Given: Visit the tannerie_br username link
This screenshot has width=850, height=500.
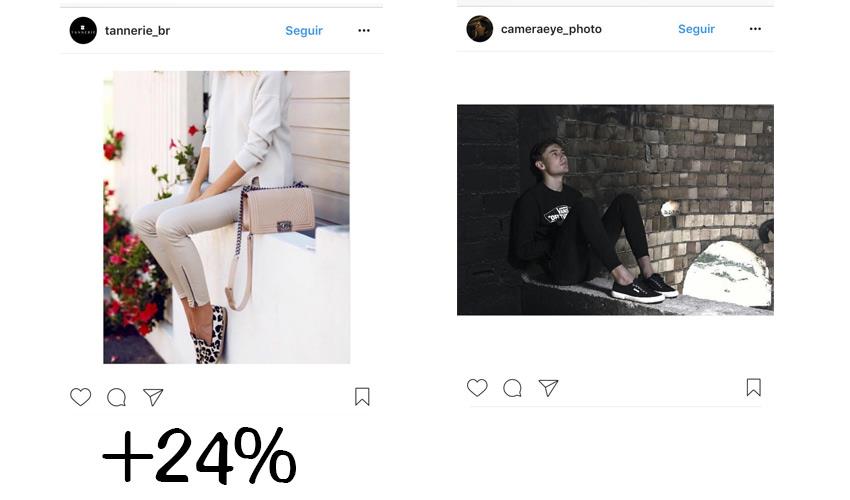Looking at the screenshot, I should [x=137, y=31].
